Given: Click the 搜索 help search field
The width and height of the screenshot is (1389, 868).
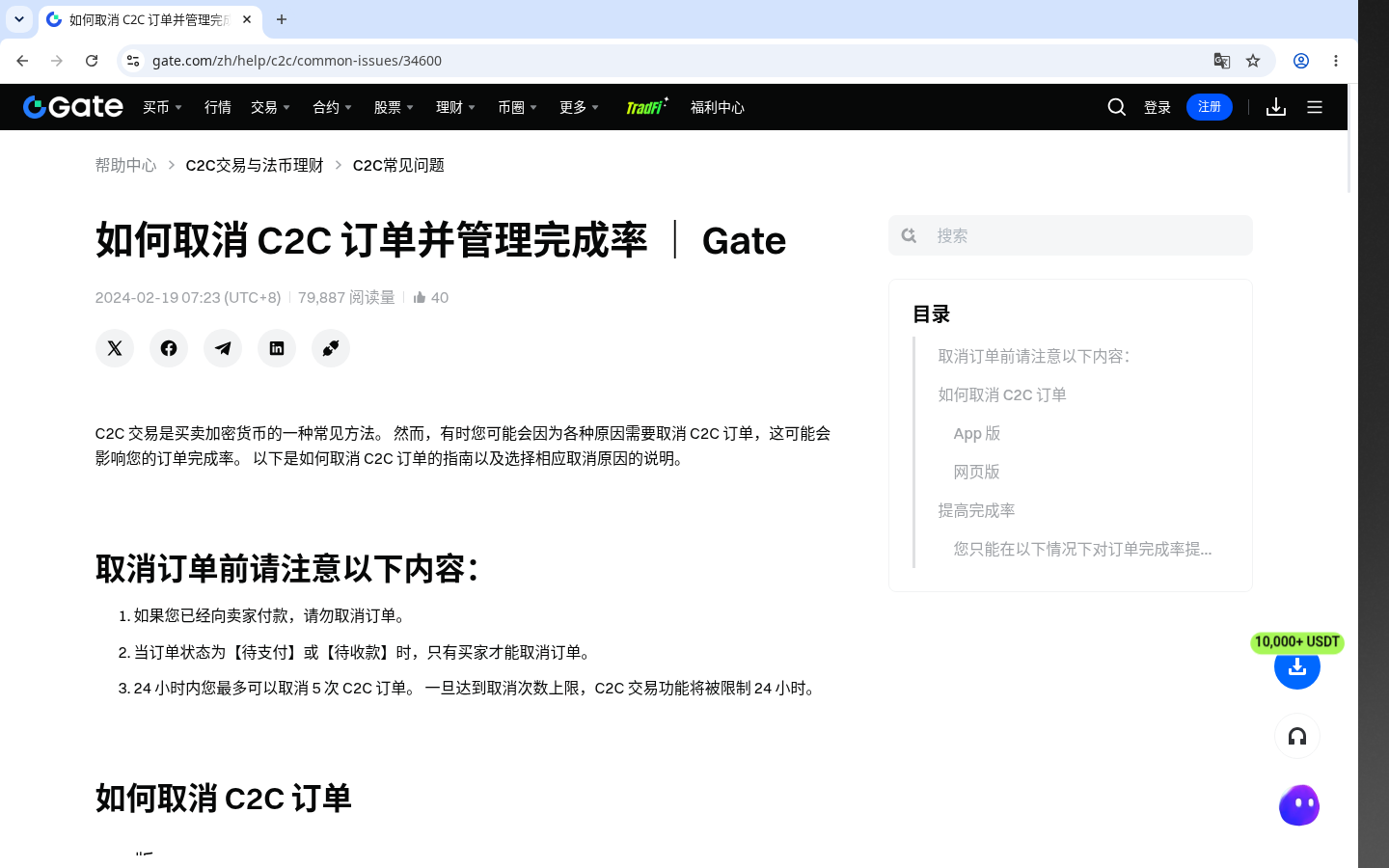Looking at the screenshot, I should tap(1071, 235).
